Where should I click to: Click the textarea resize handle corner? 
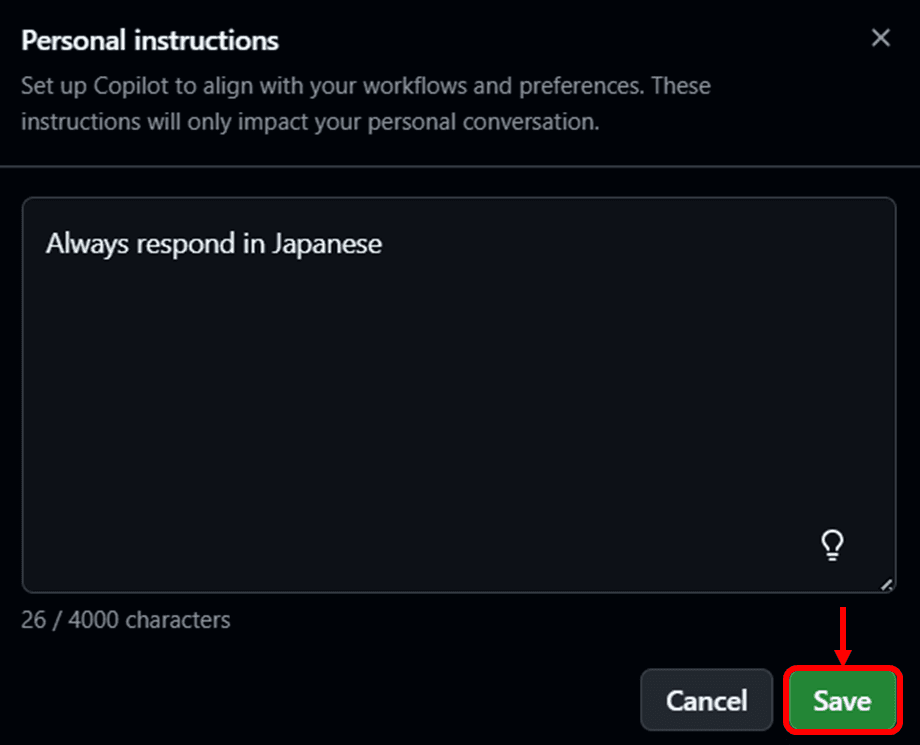pos(887,584)
